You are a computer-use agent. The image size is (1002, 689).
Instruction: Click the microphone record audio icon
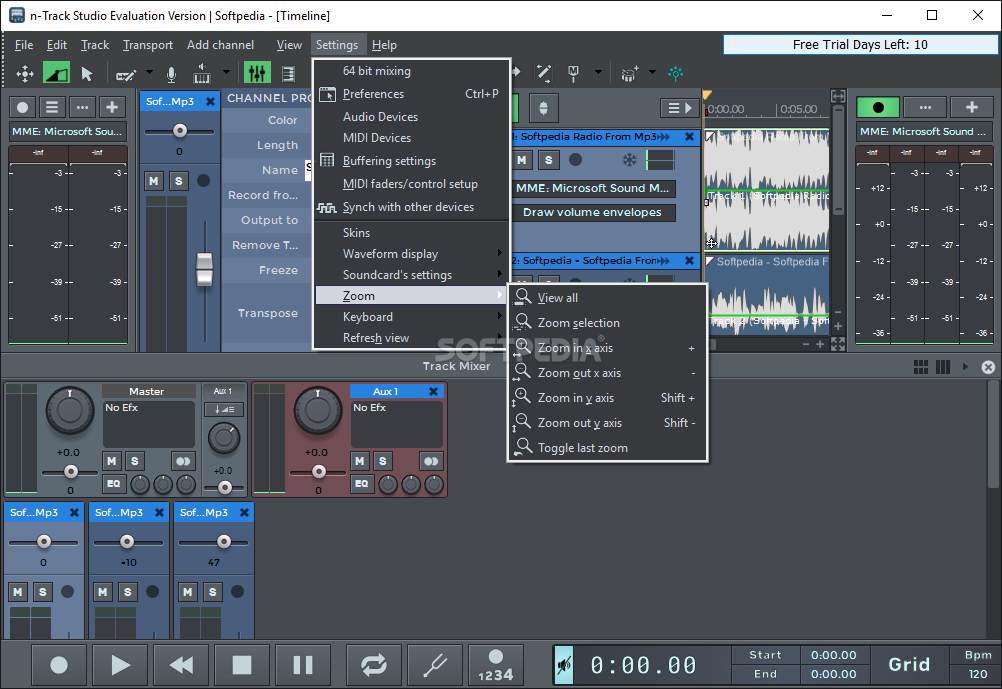pyautogui.click(x=171, y=74)
